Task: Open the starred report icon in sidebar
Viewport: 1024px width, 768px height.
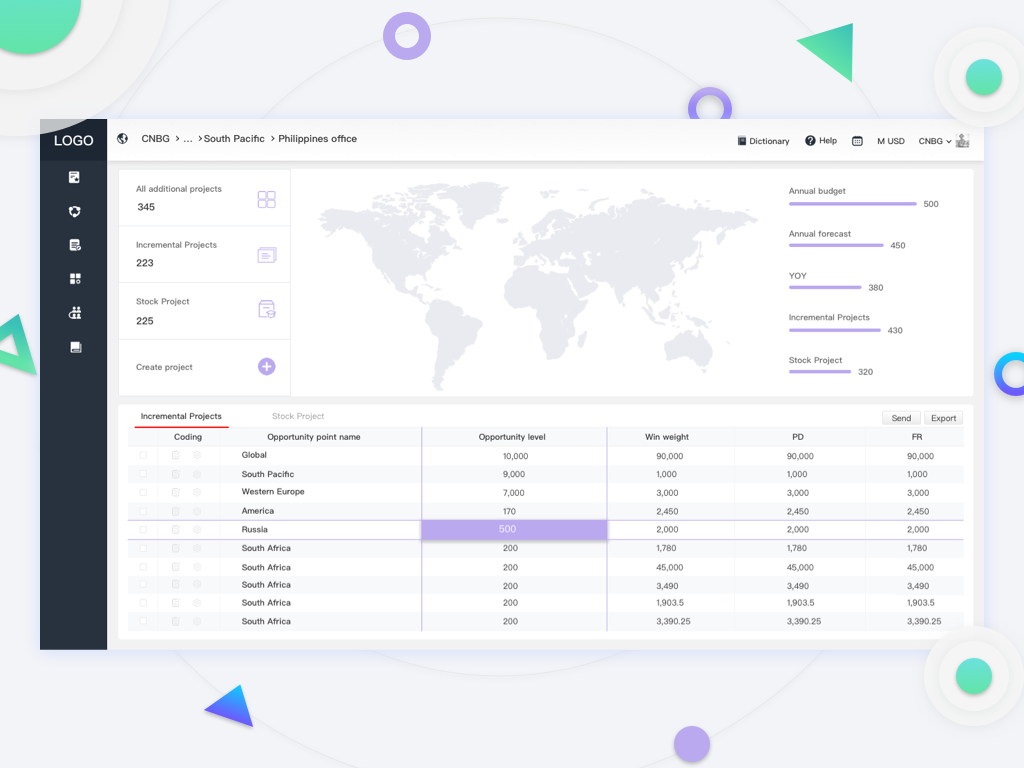Action: coord(74,177)
